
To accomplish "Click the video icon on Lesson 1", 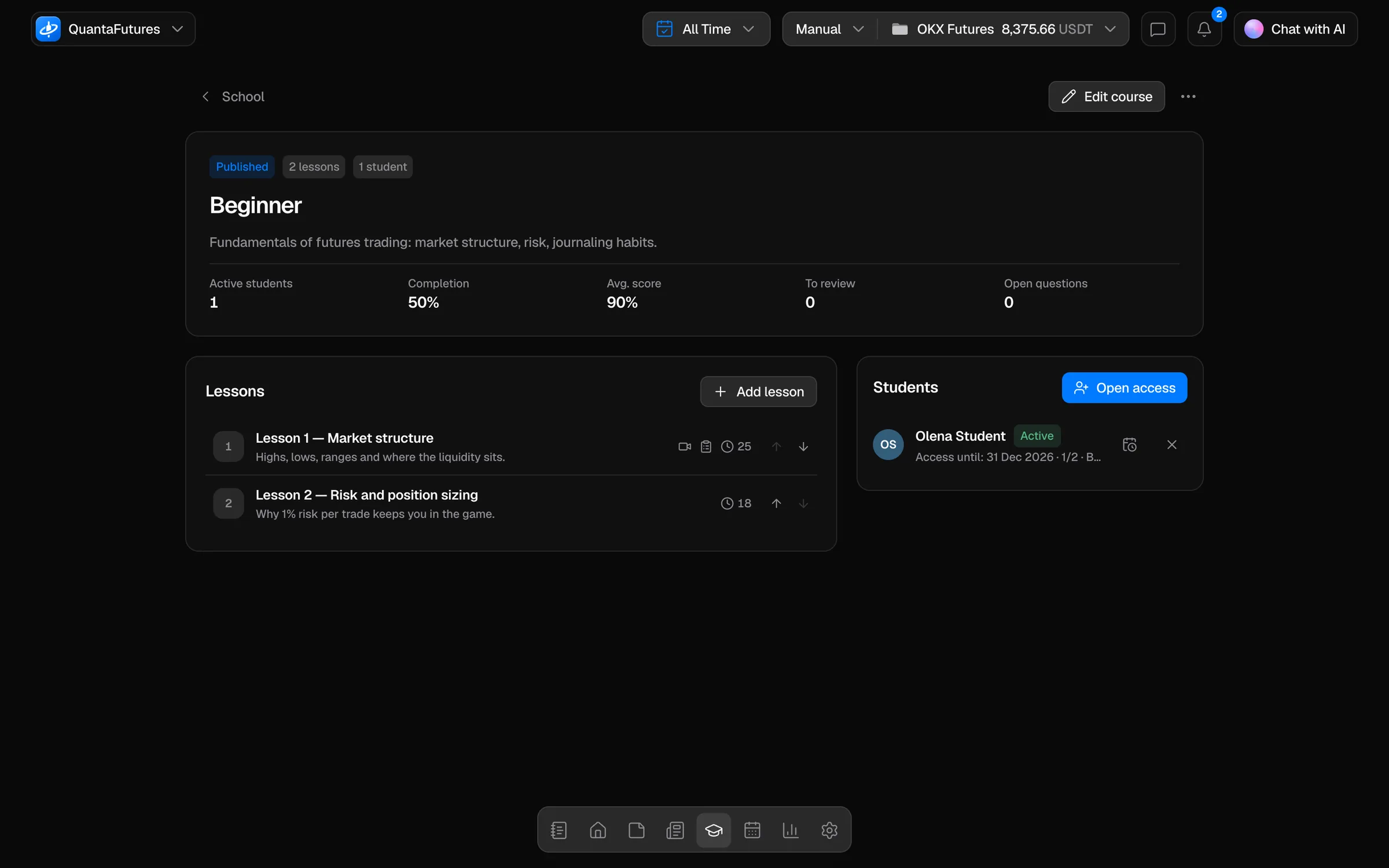I will [x=685, y=446].
